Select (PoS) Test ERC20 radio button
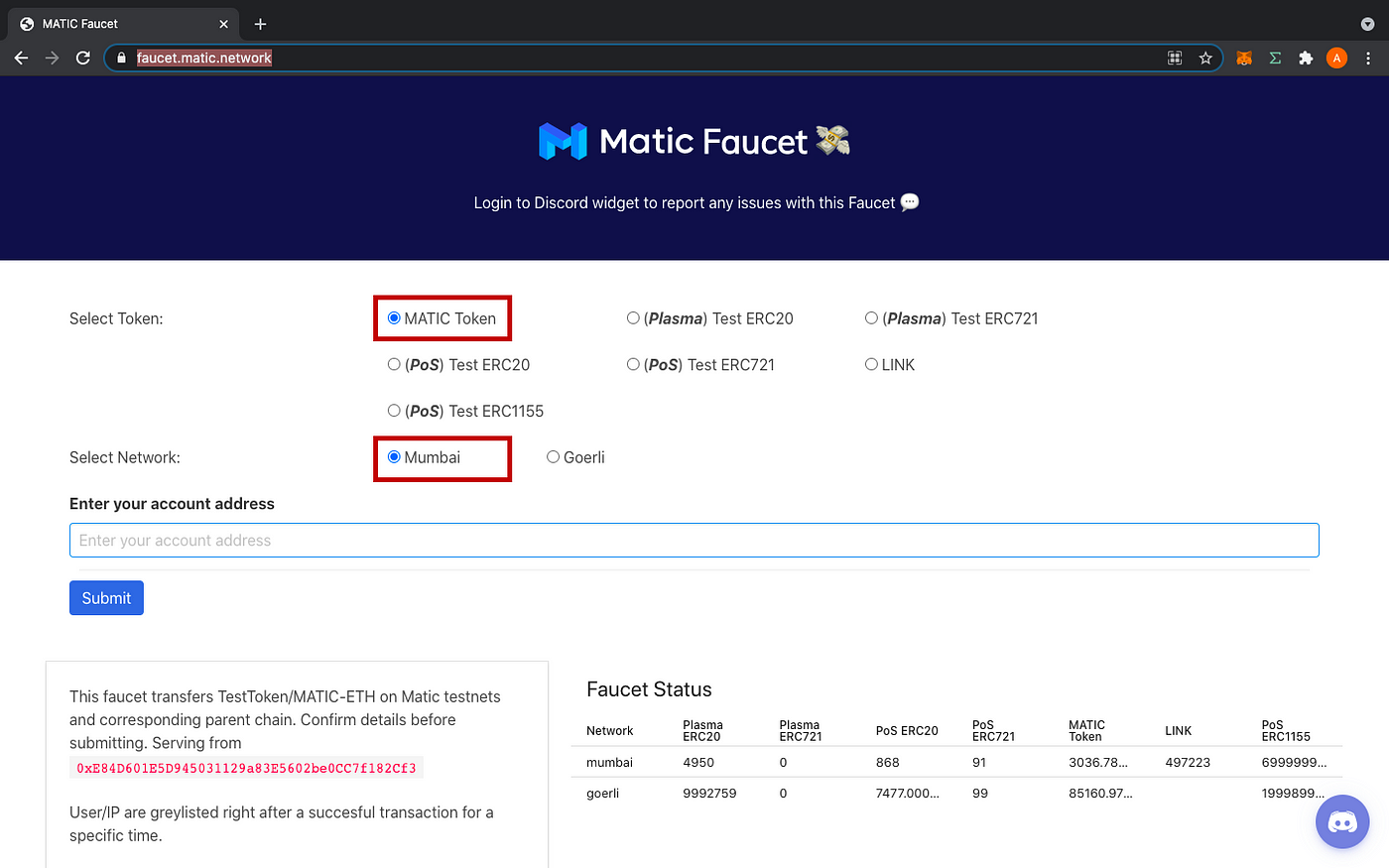The width and height of the screenshot is (1389, 868). click(394, 365)
